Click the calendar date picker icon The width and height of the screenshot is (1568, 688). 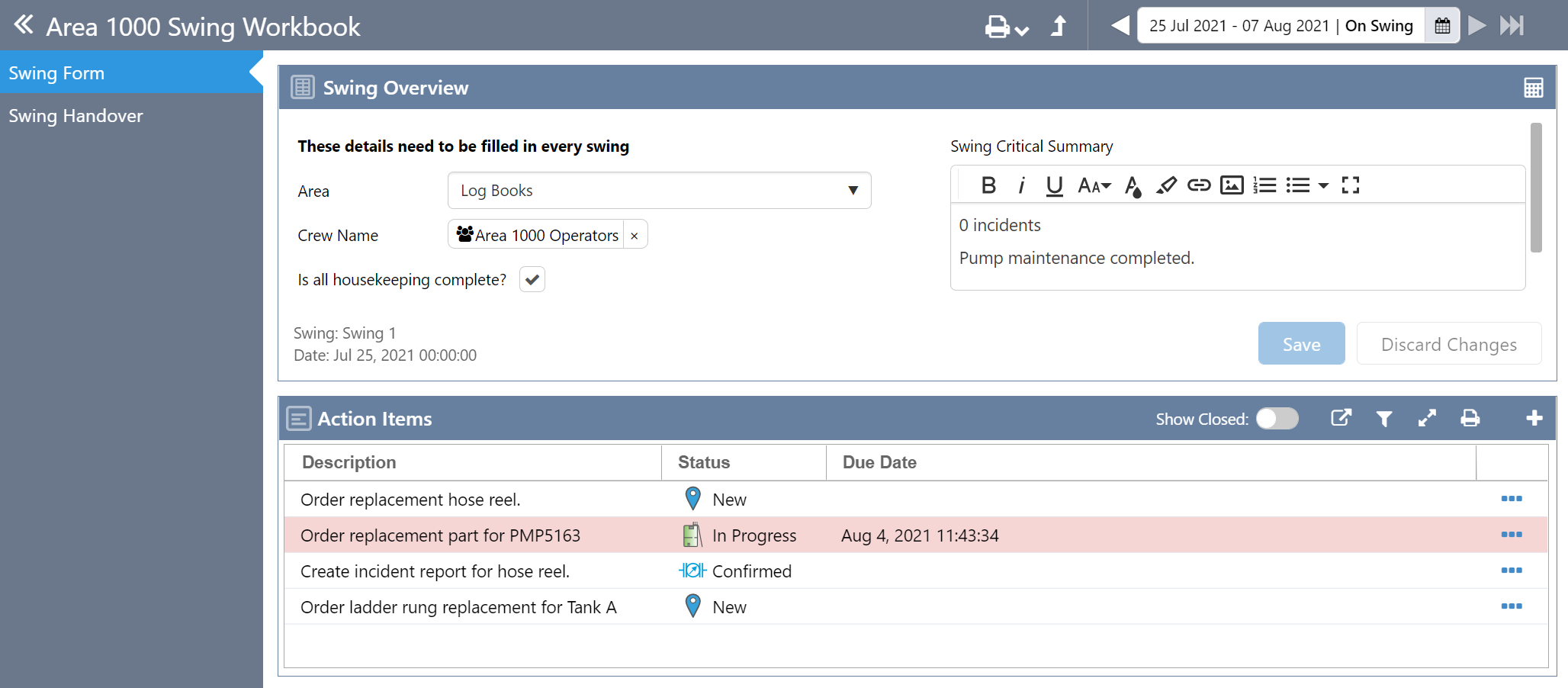1441,26
